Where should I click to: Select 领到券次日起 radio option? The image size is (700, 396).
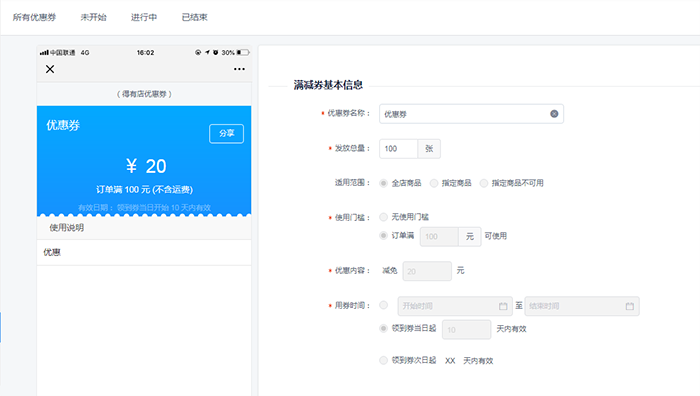(383, 360)
